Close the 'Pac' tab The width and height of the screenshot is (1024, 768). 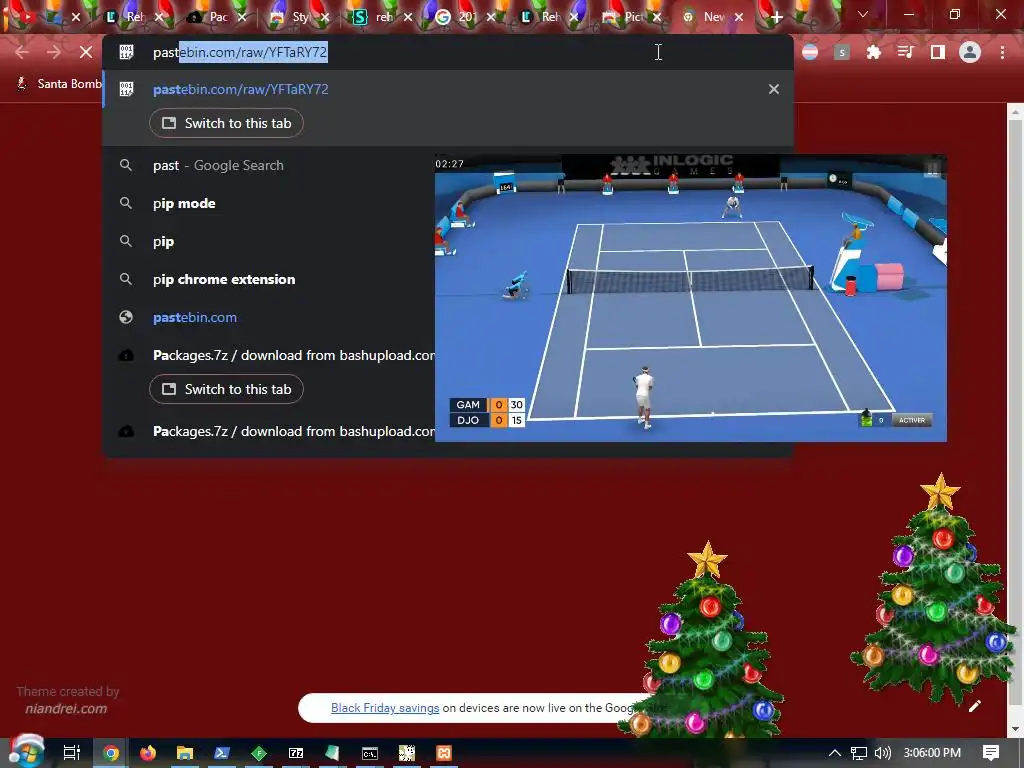click(x=242, y=18)
